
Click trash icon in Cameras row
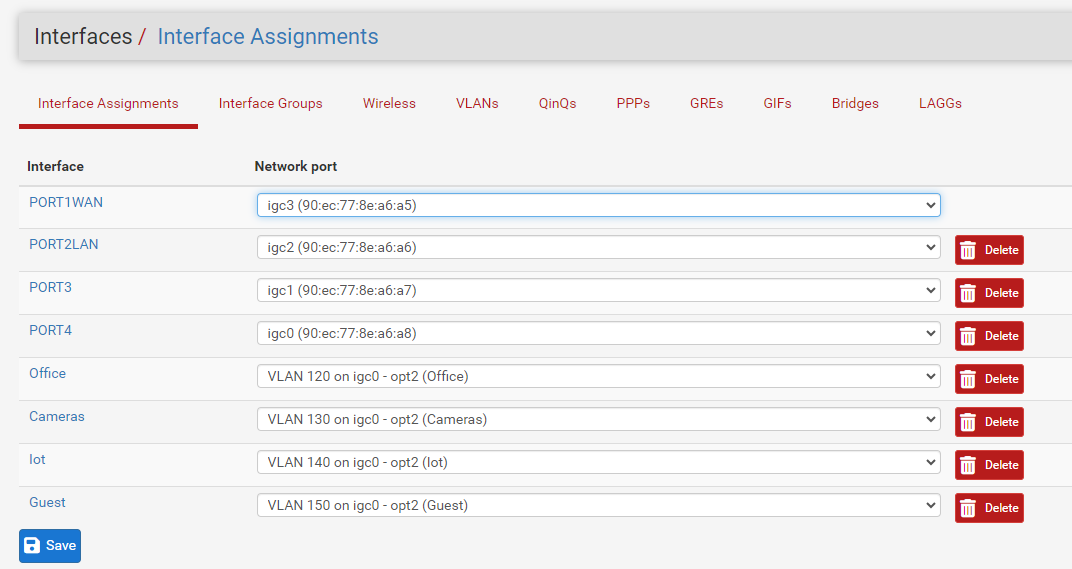coord(967,423)
